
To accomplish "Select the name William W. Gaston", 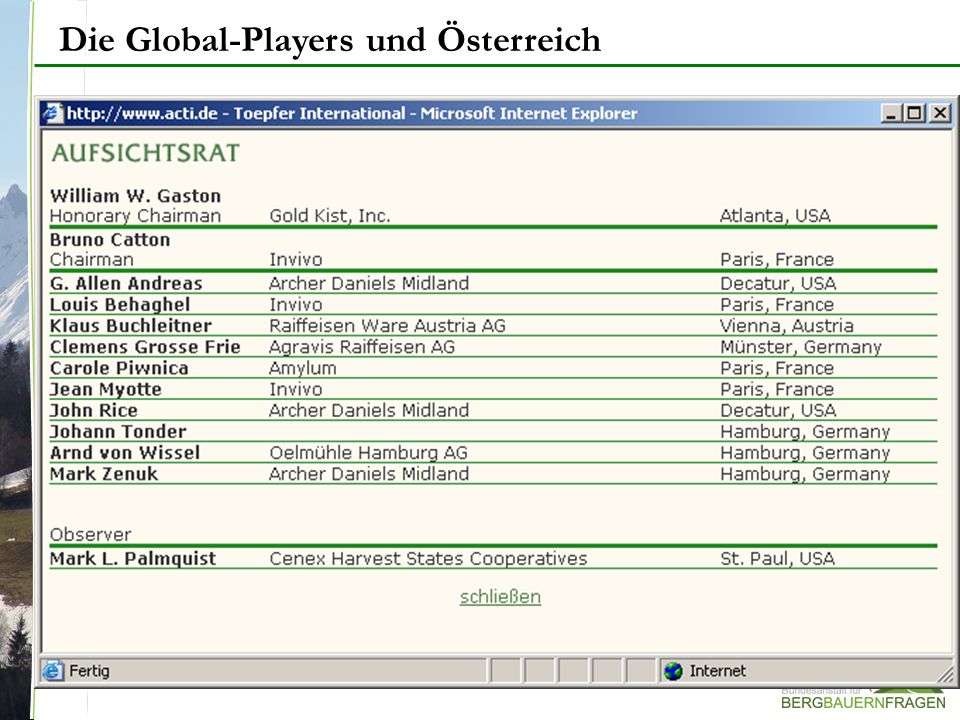I will point(135,195).
